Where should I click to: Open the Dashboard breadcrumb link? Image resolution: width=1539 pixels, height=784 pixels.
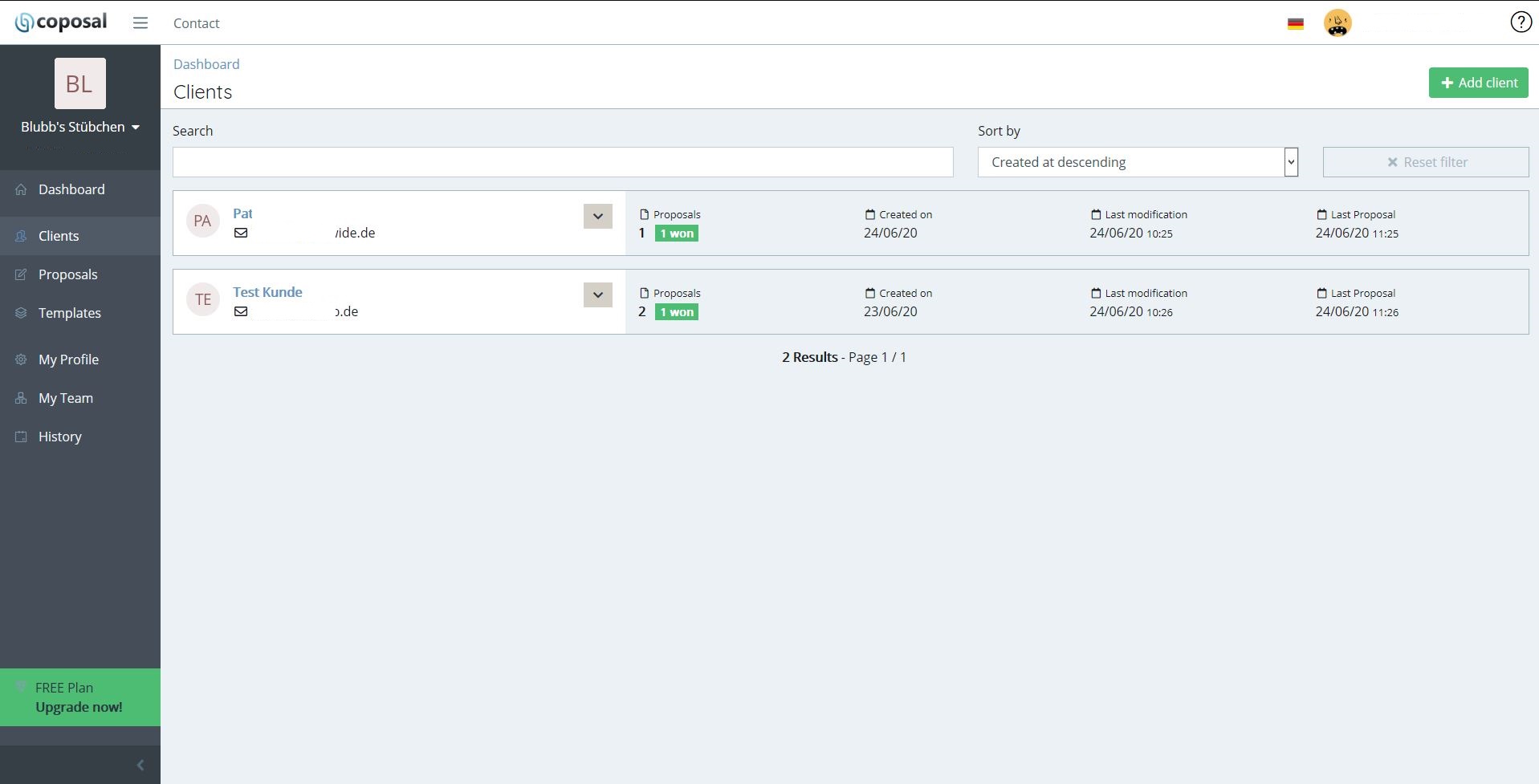[x=206, y=64]
